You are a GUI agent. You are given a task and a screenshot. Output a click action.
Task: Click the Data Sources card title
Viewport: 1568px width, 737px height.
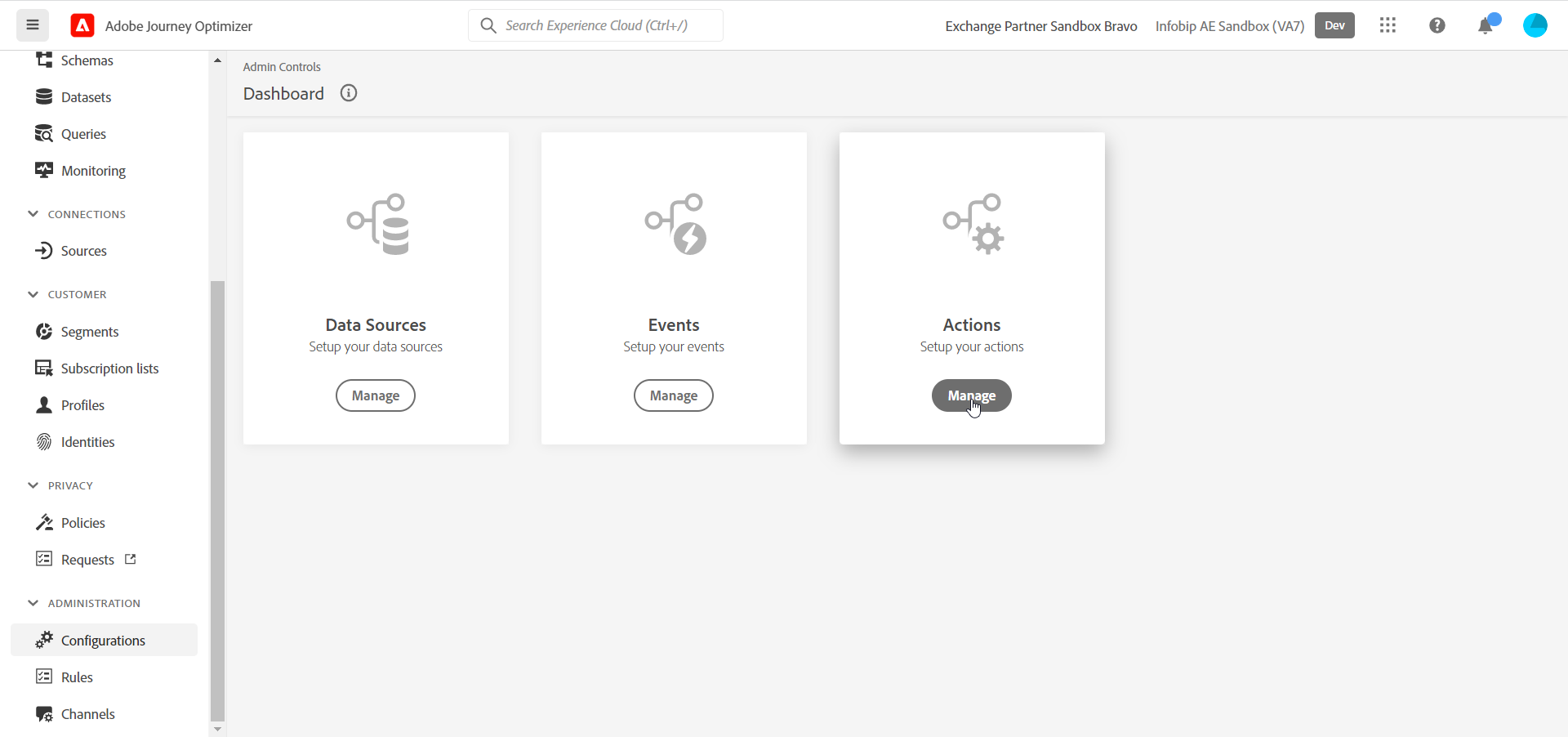click(376, 325)
